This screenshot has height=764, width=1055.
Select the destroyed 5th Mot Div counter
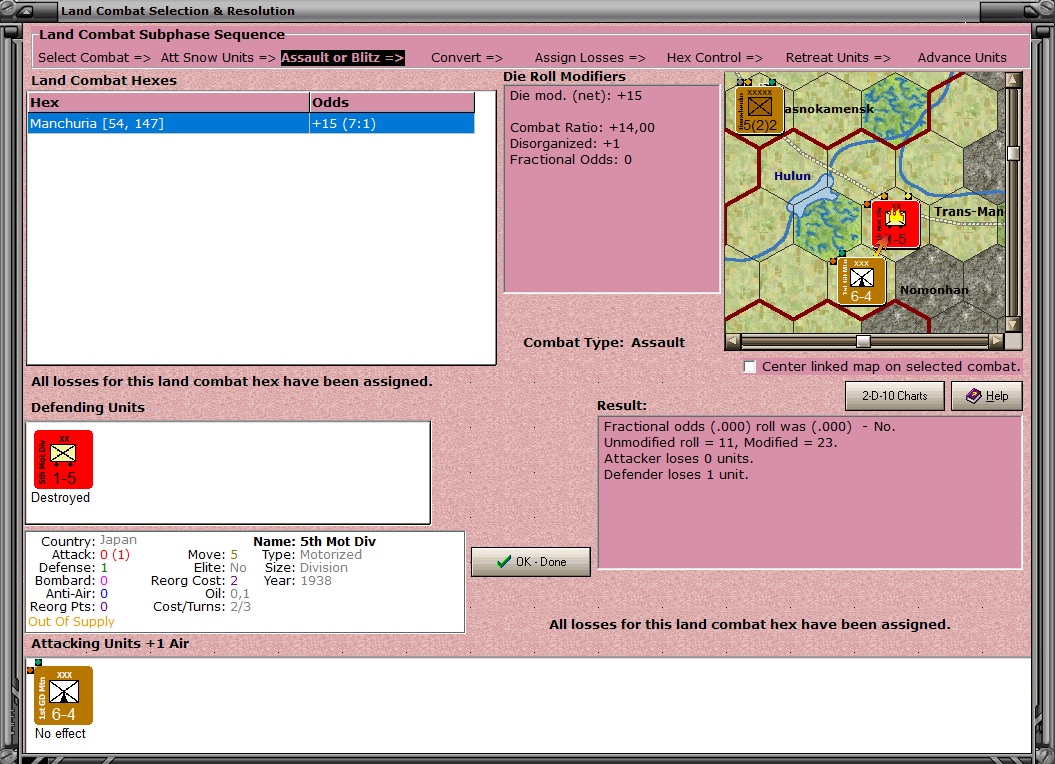[62, 458]
